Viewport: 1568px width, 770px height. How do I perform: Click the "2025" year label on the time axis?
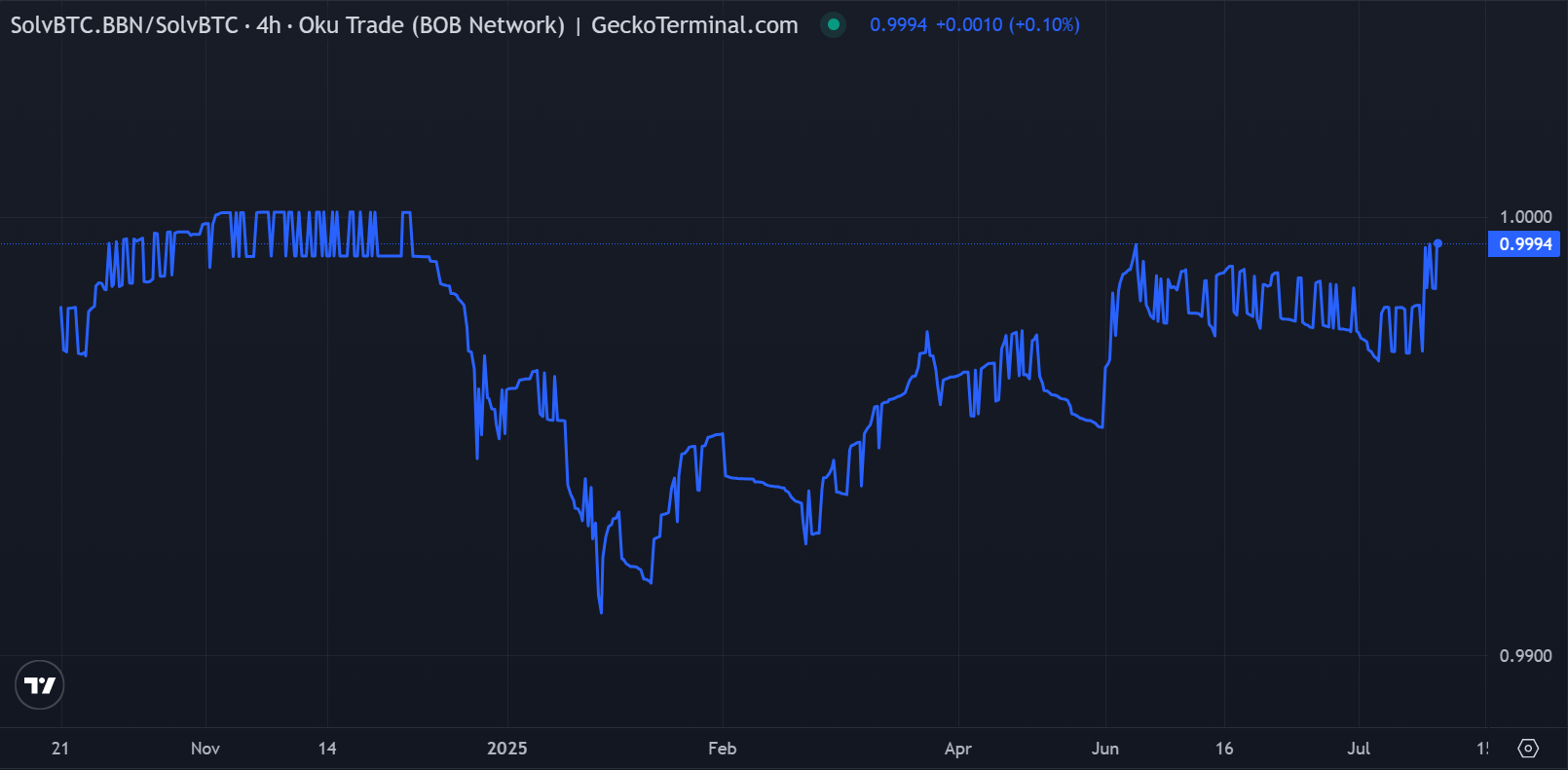point(507,749)
